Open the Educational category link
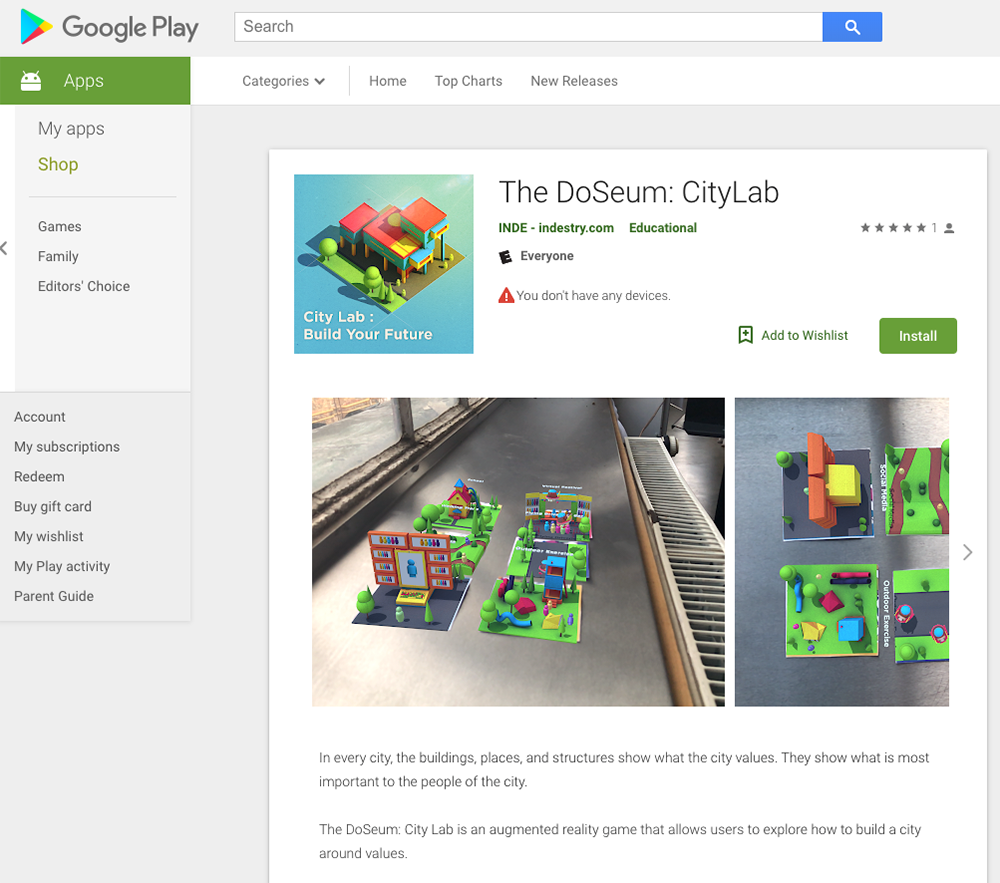This screenshot has height=883, width=1000. [663, 228]
